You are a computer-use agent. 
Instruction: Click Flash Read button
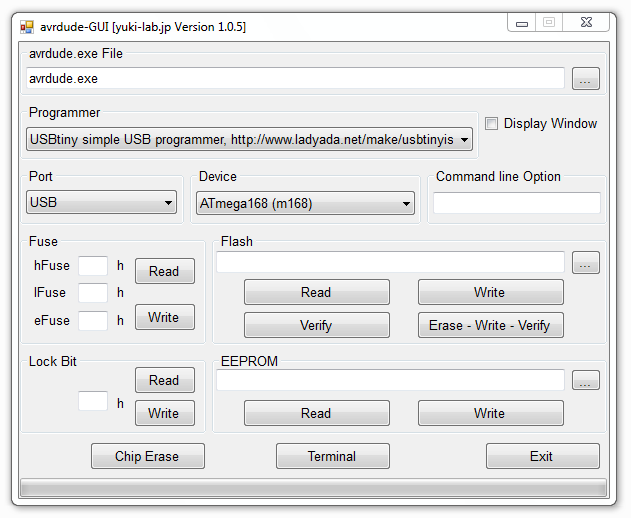coord(317,292)
